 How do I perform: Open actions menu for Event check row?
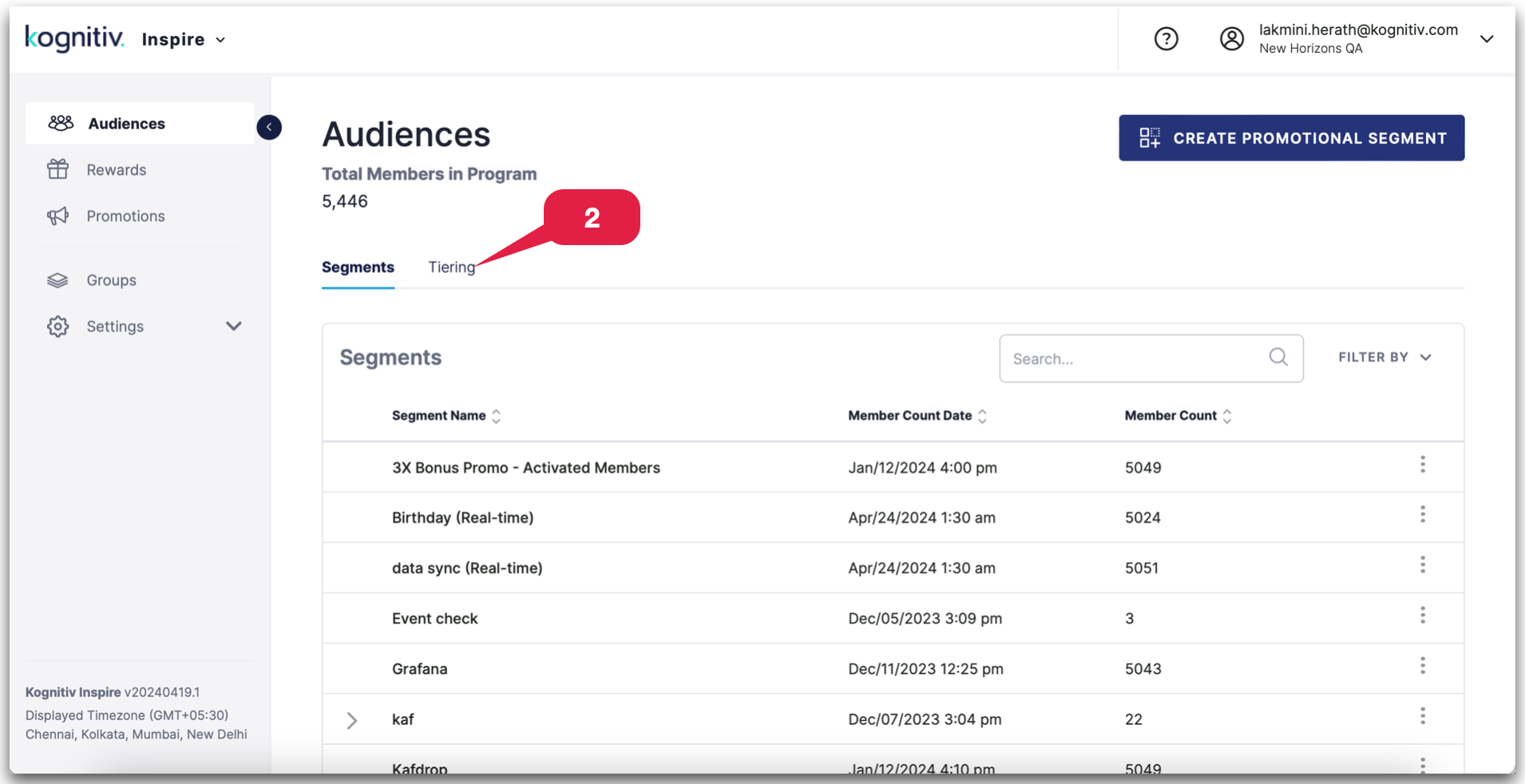click(x=1422, y=615)
